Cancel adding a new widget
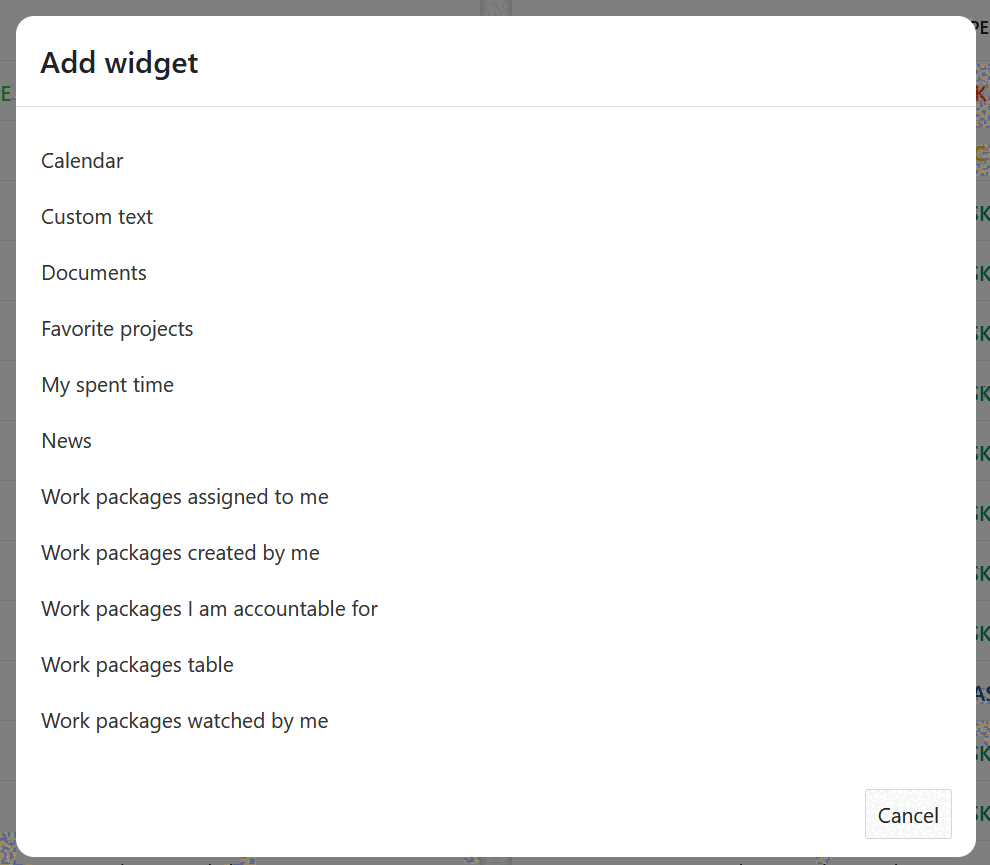This screenshot has width=990, height=865. [x=907, y=814]
